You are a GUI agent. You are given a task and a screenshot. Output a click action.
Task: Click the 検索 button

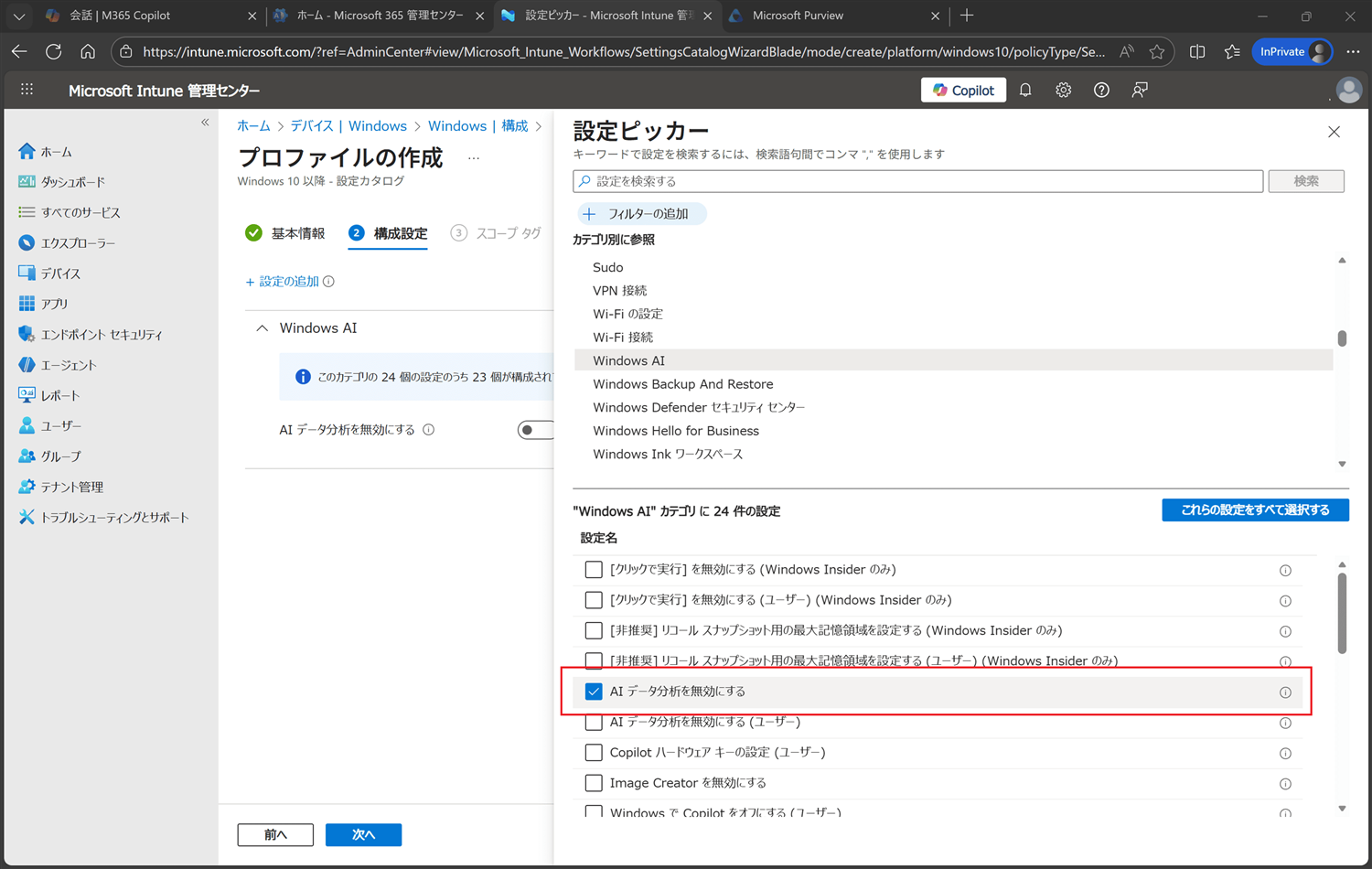1306,181
